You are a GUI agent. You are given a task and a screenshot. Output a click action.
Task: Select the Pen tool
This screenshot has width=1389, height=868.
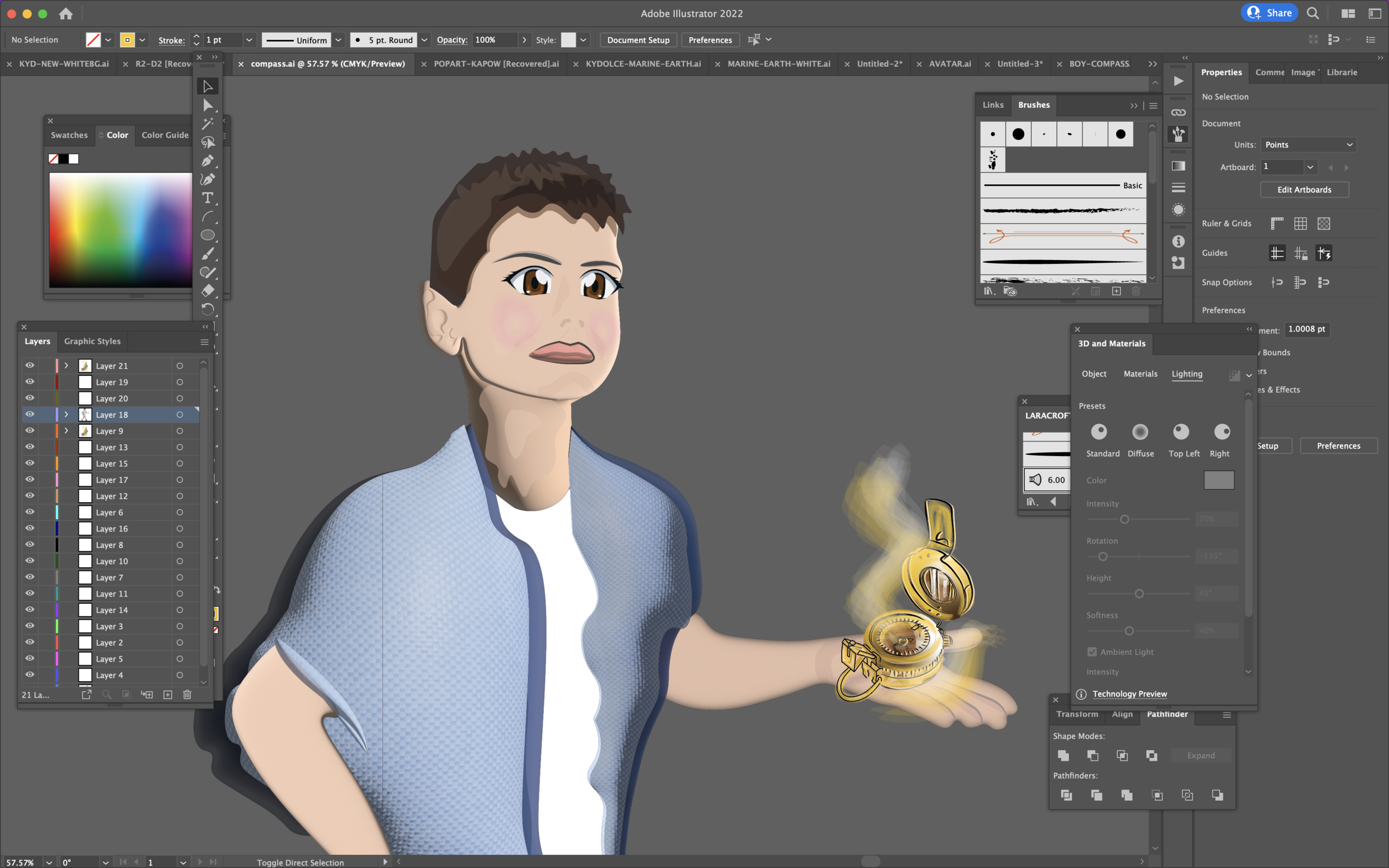pyautogui.click(x=207, y=160)
